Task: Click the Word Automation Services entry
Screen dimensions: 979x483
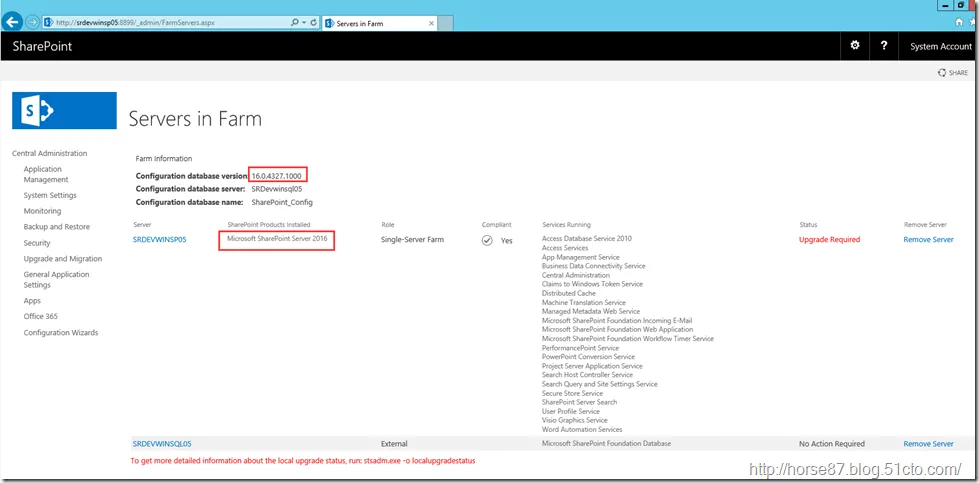Action: [582, 429]
